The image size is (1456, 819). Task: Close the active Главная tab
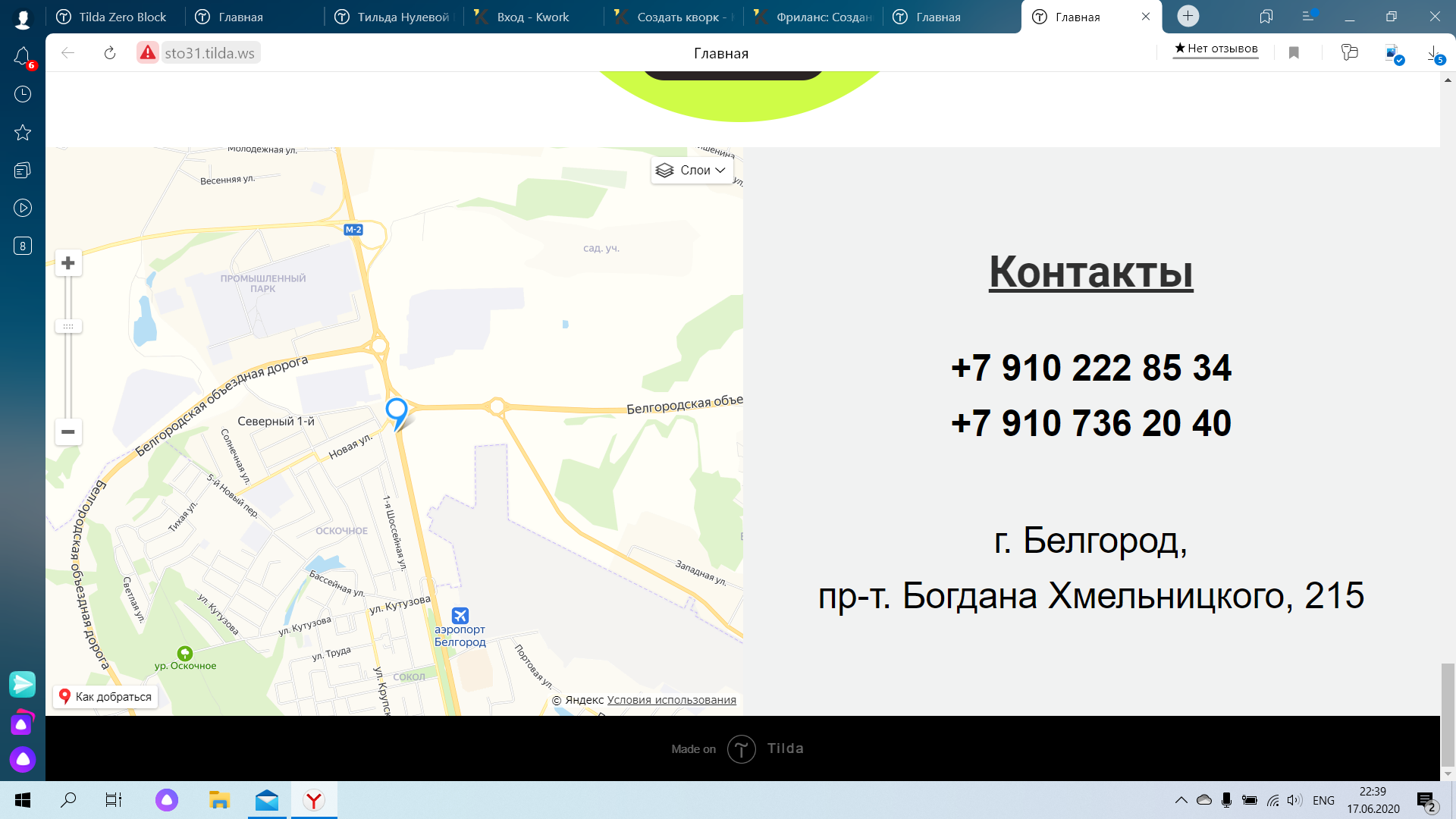[1146, 17]
